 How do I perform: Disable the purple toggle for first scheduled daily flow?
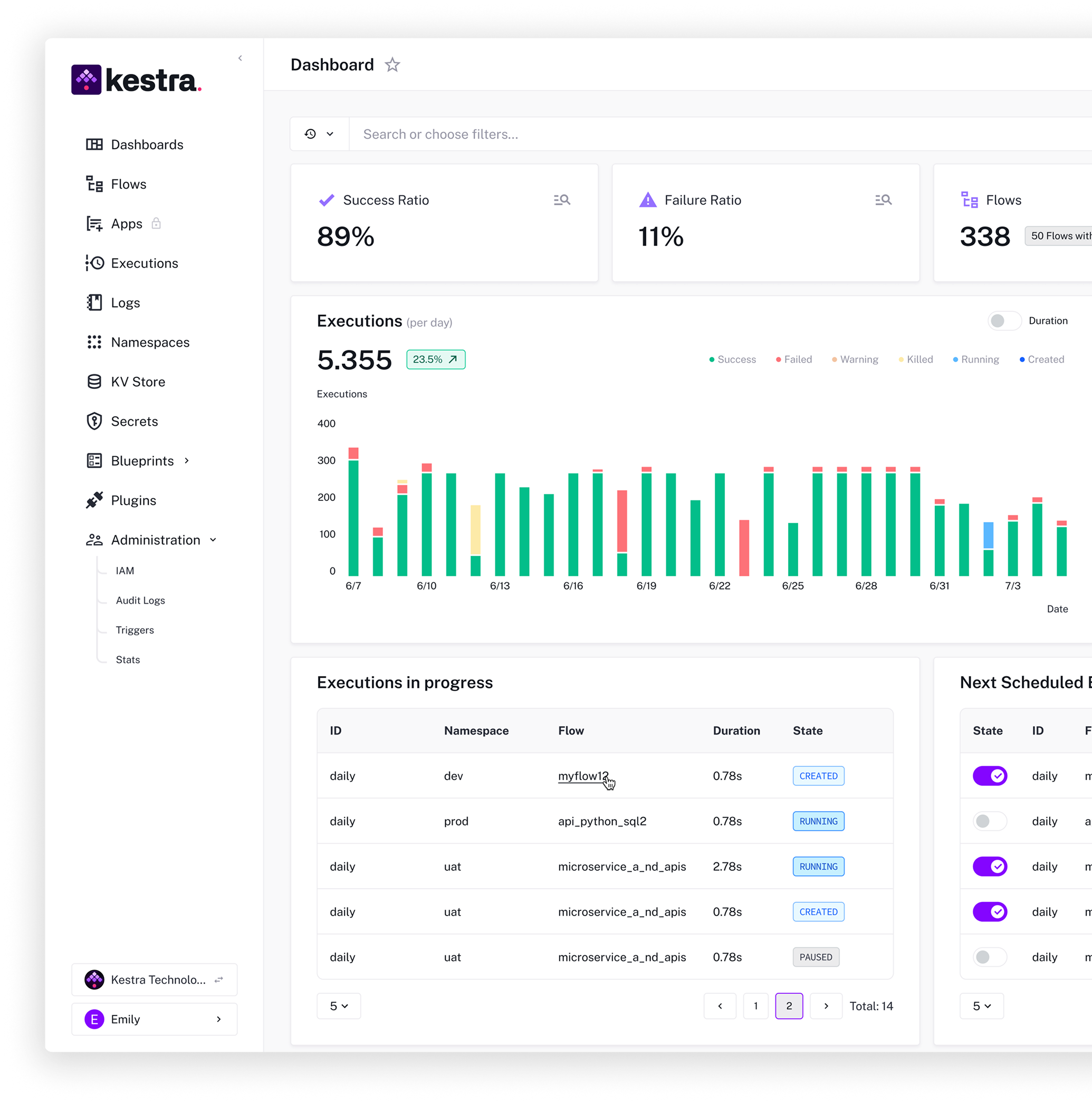point(990,775)
